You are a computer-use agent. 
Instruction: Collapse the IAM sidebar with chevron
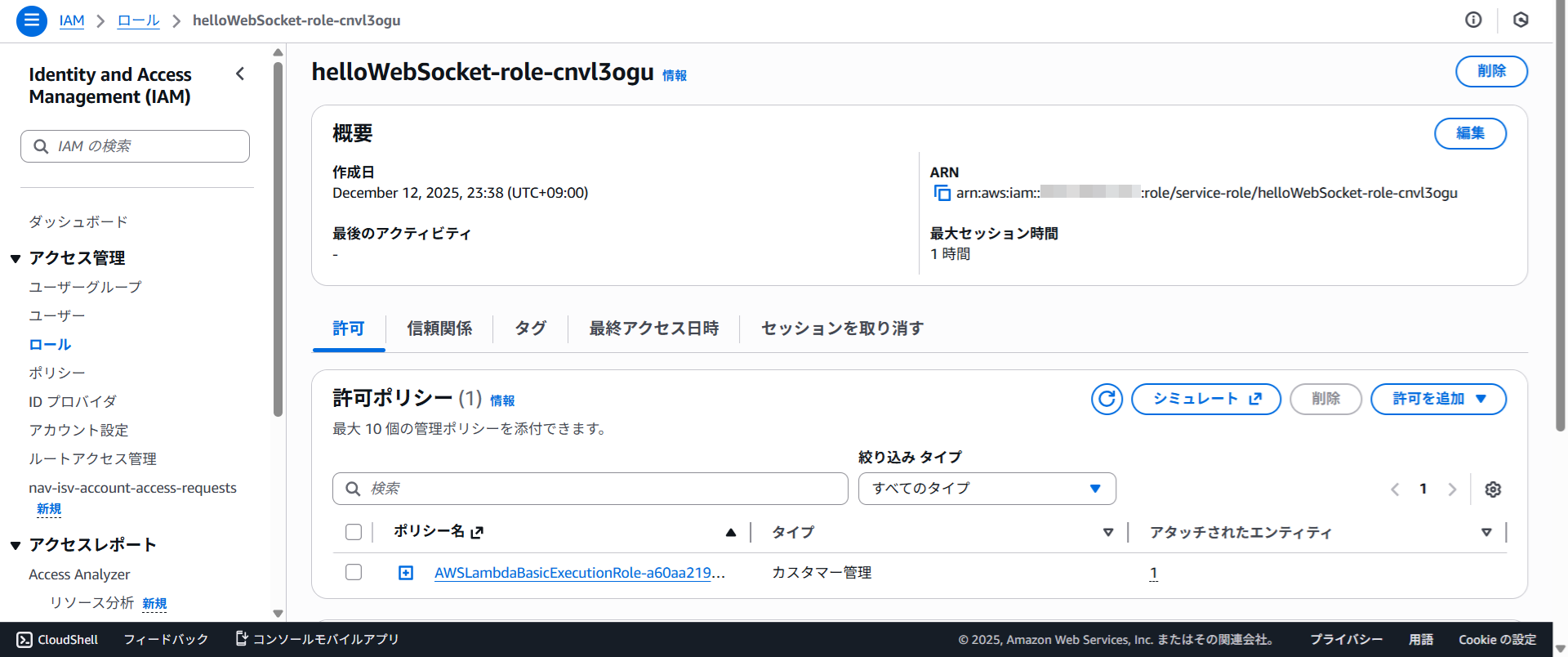(240, 74)
